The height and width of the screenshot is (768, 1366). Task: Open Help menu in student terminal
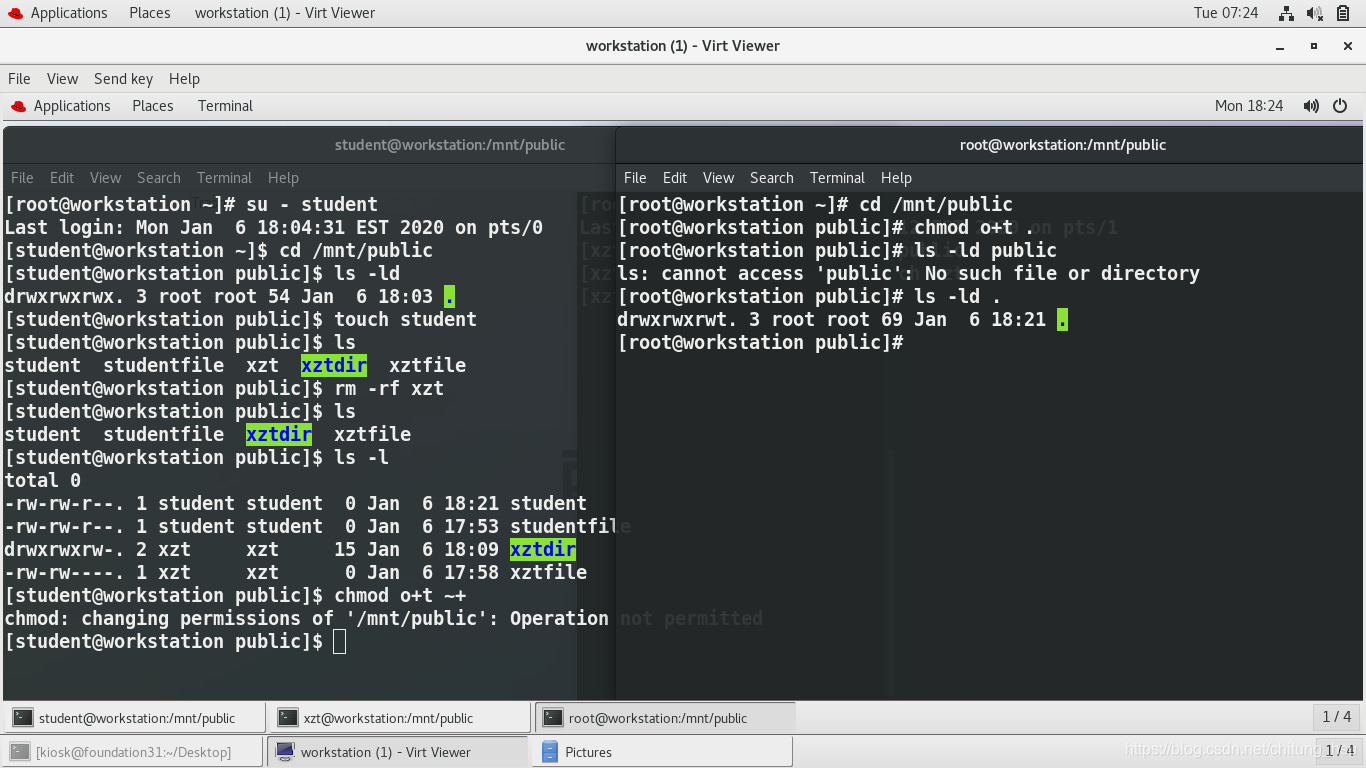(x=283, y=178)
